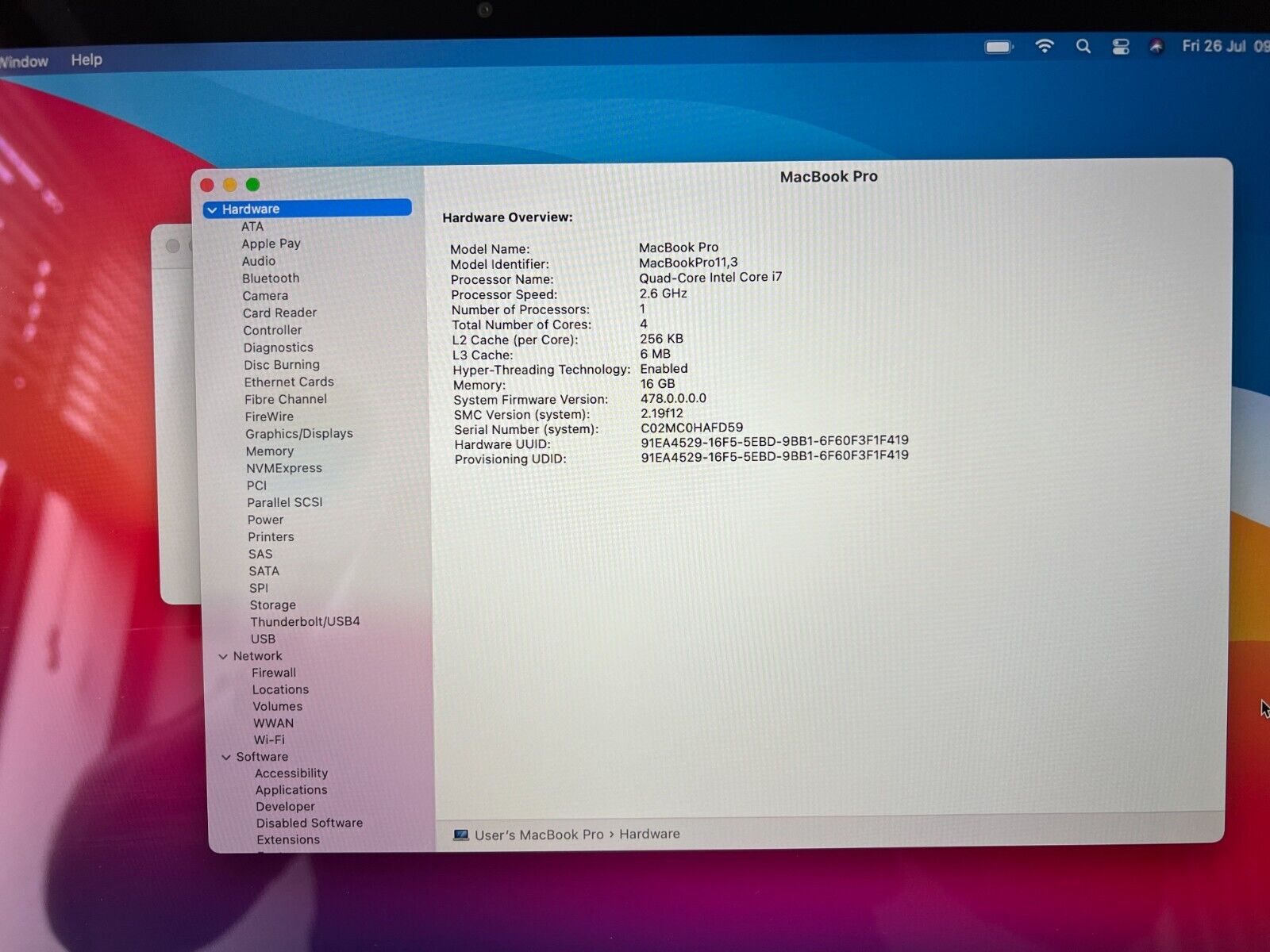Open Wi-Fi status in menu bar
1270x952 pixels.
1045,46
